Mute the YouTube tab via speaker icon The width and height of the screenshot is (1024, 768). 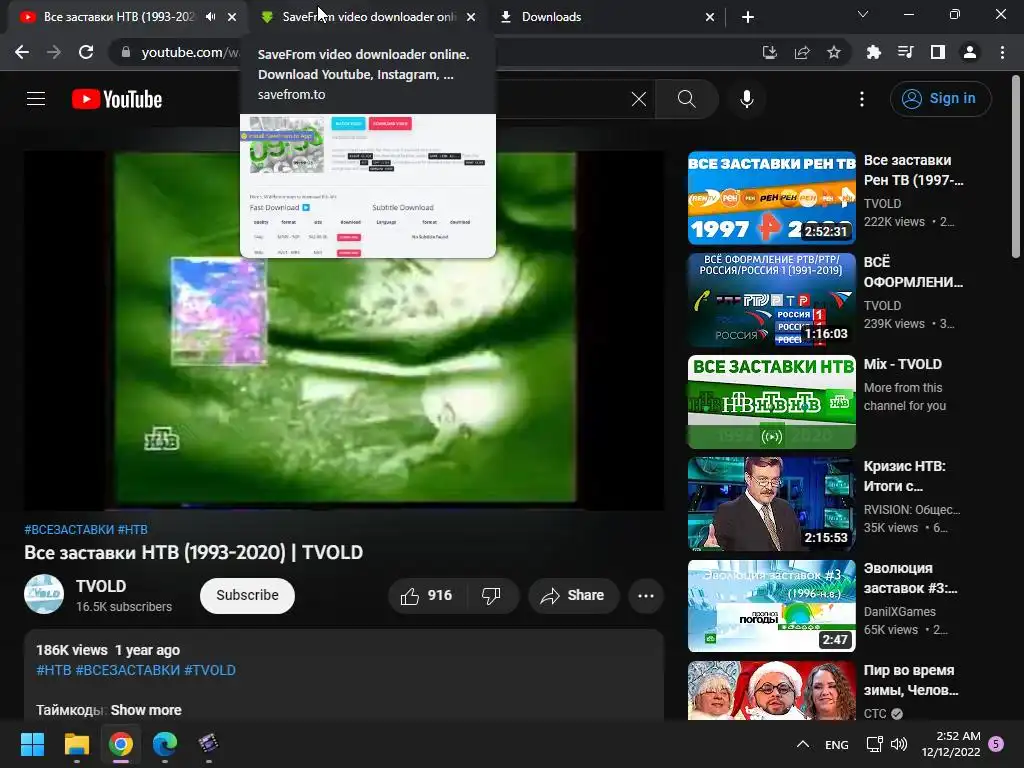click(210, 17)
